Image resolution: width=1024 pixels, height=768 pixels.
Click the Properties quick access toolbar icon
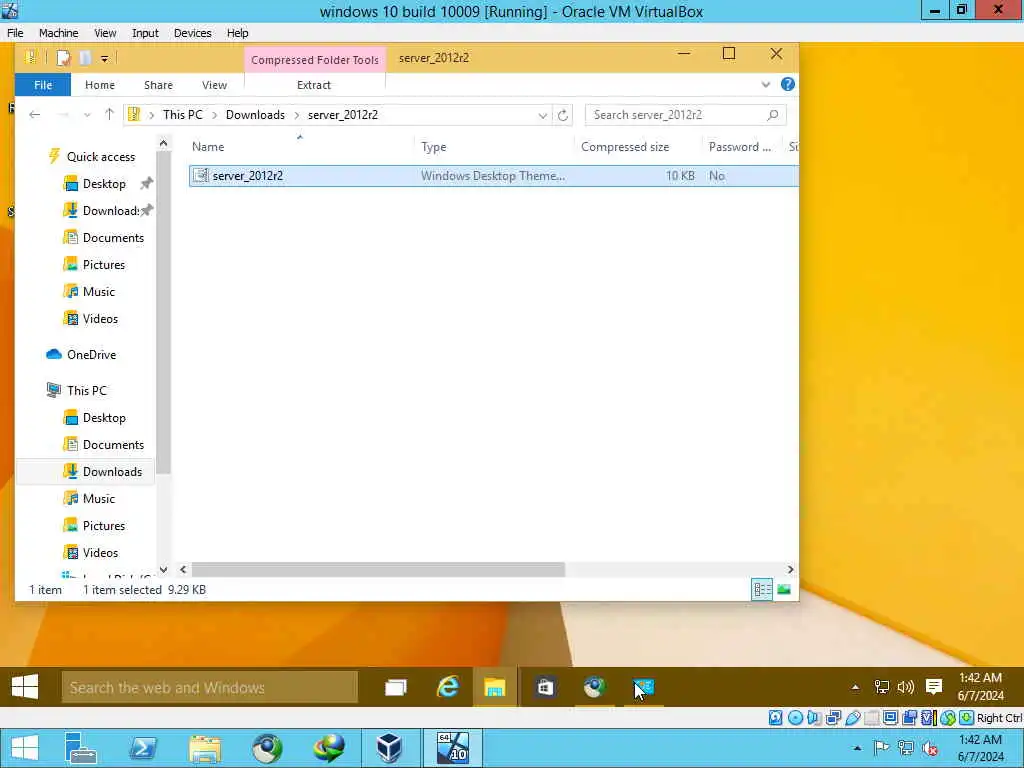[63, 58]
